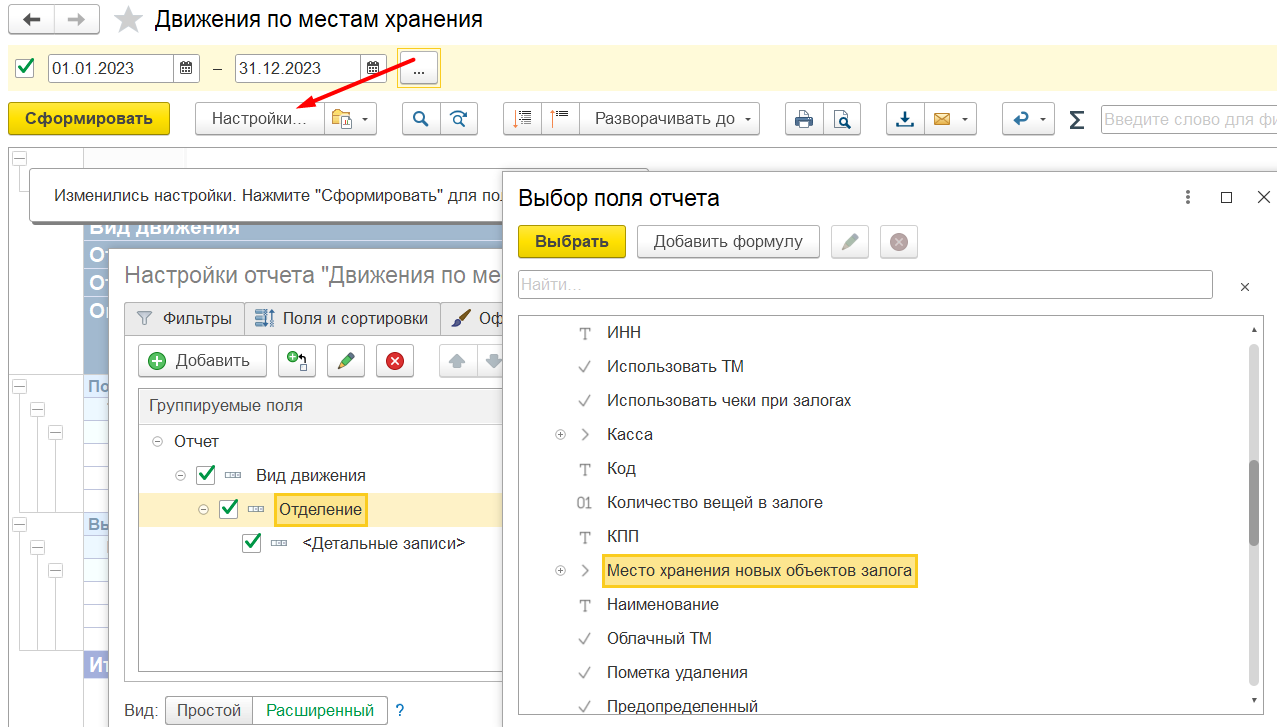Viewport: 1277px width, 727px height.
Task: Uncheck the Детальные записи checkbox
Action: point(252,543)
